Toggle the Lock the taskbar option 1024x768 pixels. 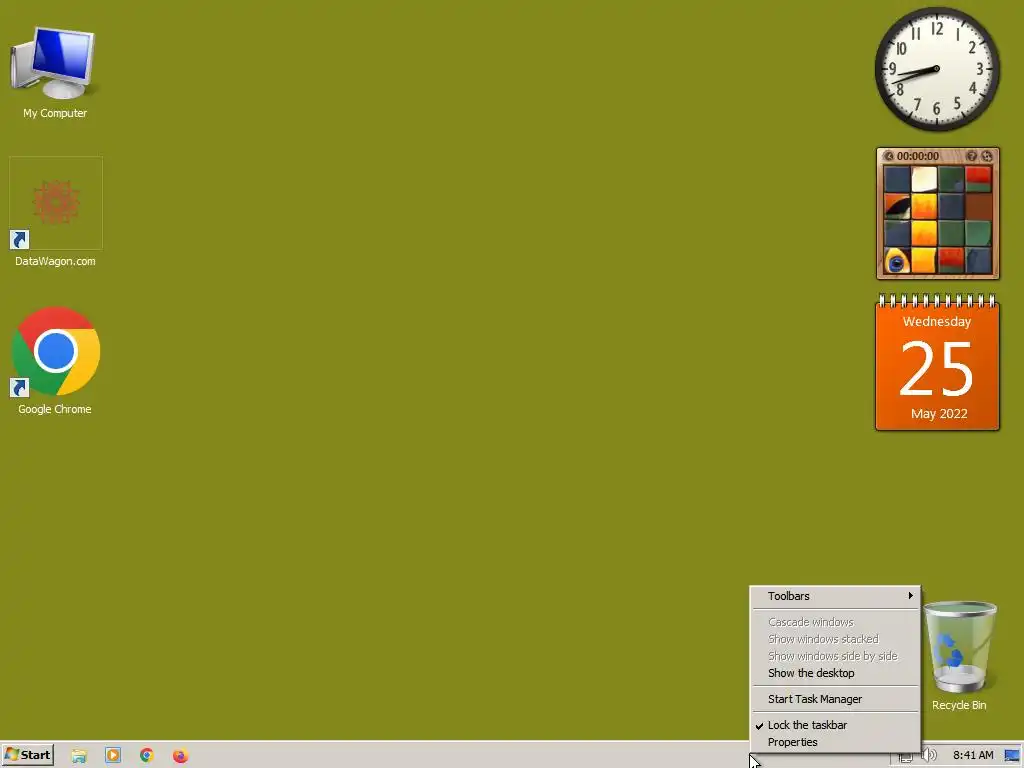pos(835,725)
